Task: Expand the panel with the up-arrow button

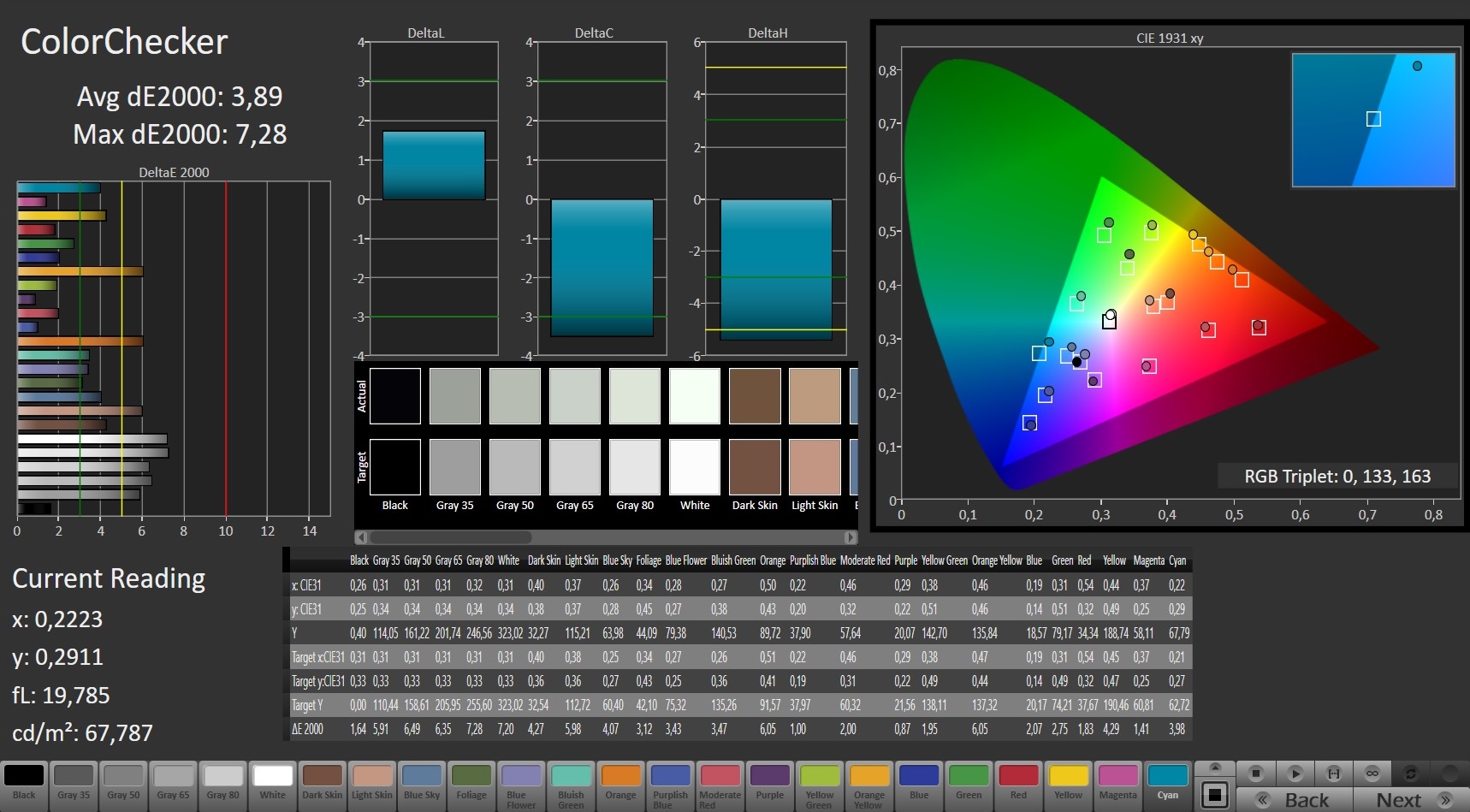Action: click(x=1214, y=767)
